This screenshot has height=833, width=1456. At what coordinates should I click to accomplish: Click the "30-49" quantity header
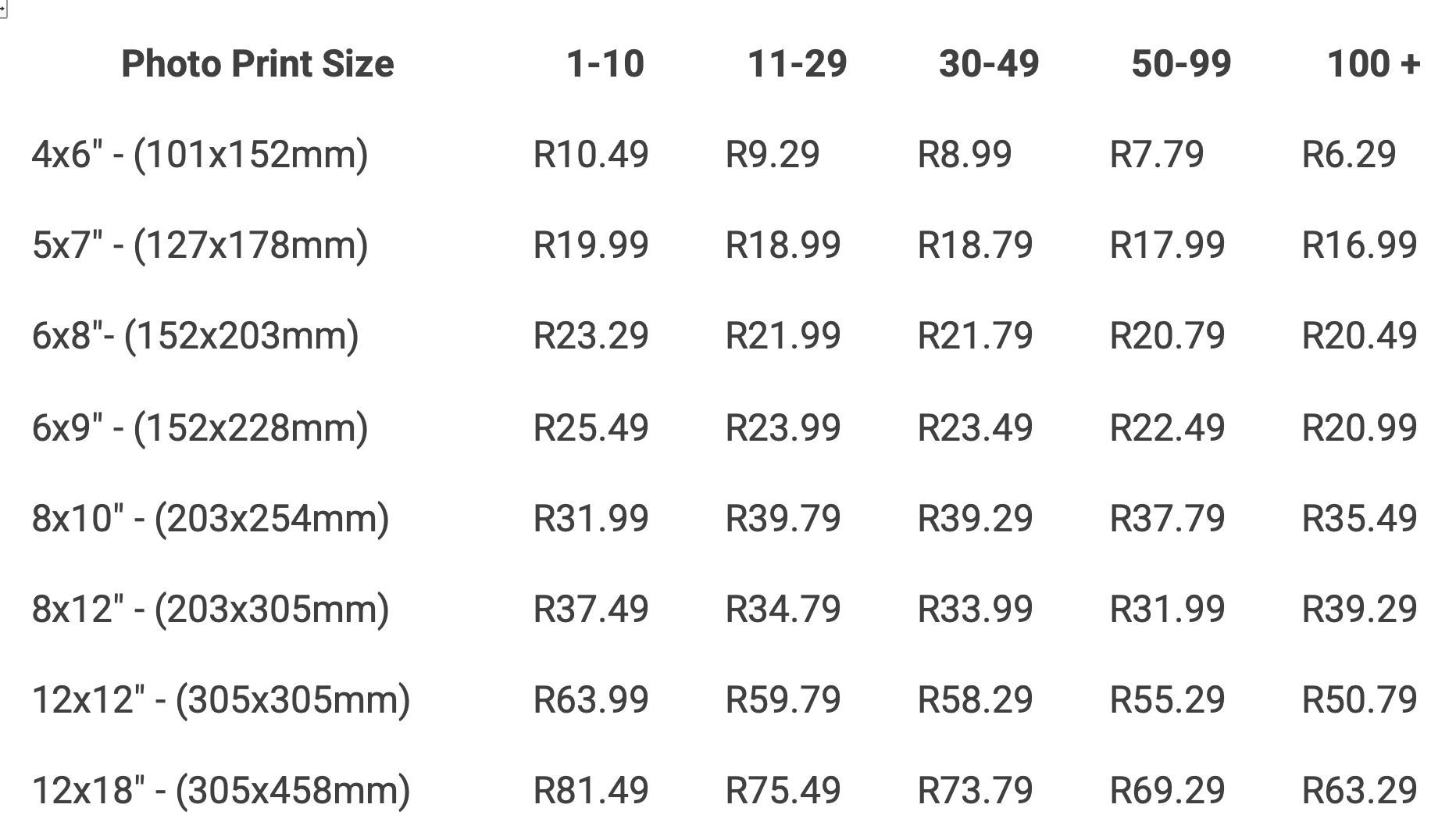click(x=989, y=63)
